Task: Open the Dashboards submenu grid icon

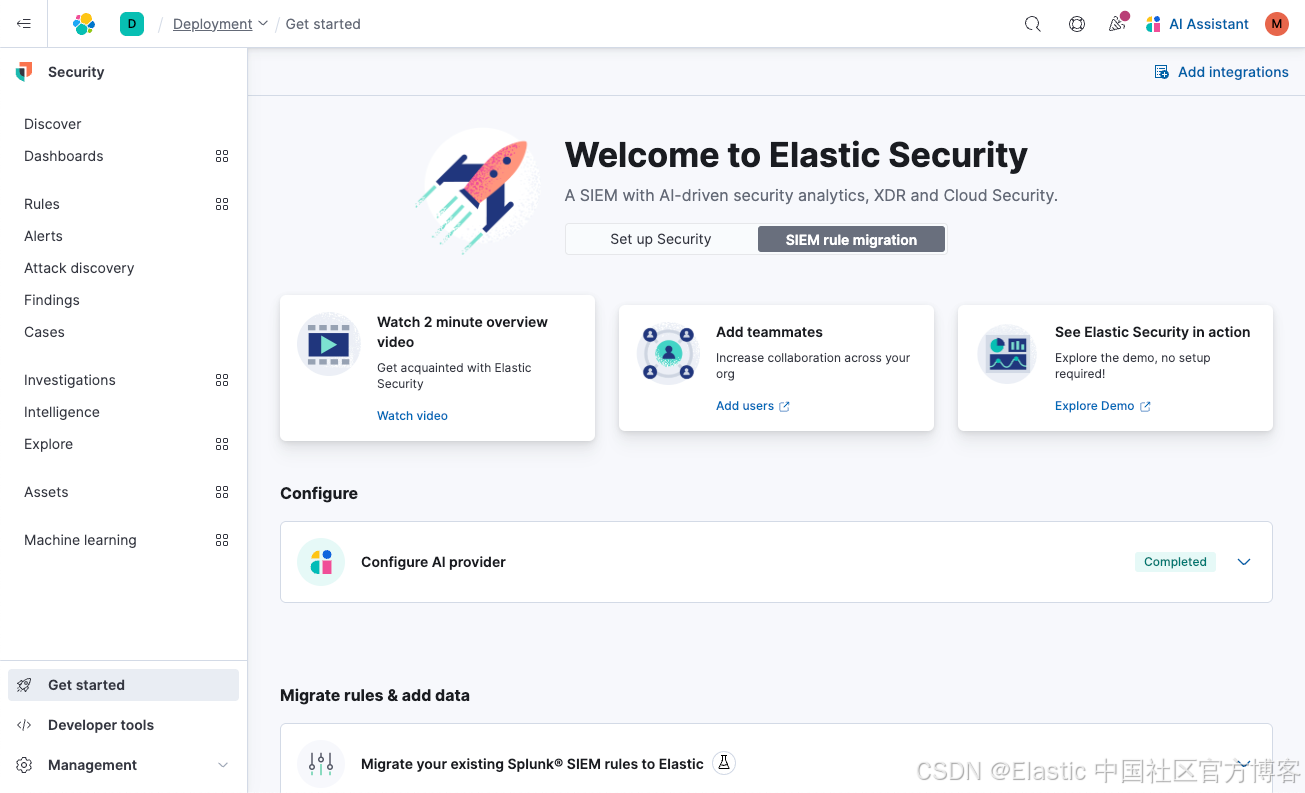Action: [222, 156]
